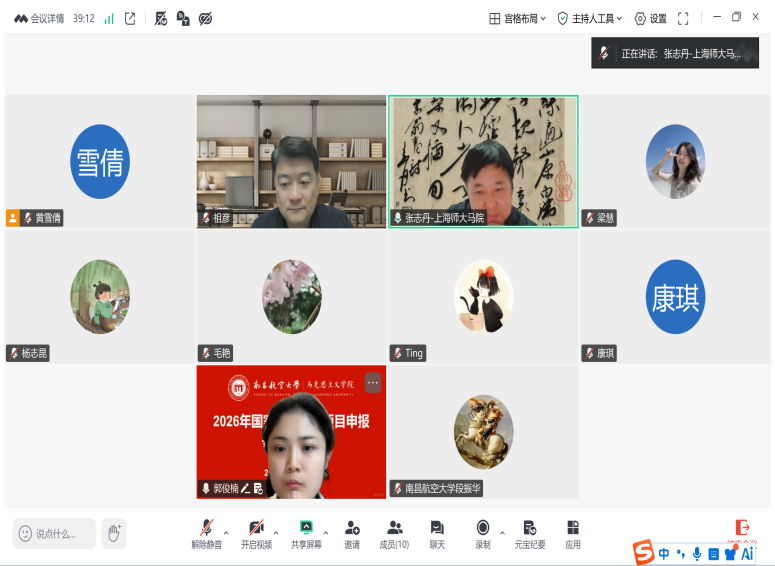Viewport: 775px width, 566px height.
Task: Select the 郭俊楠 video tile
Action: 291,432
